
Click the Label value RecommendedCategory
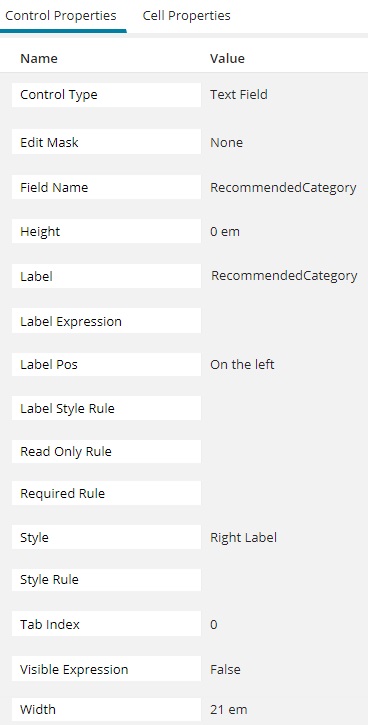284,276
